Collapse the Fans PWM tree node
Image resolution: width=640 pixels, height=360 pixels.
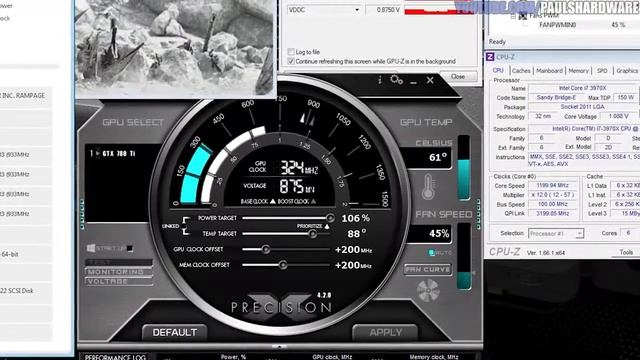(513, 16)
